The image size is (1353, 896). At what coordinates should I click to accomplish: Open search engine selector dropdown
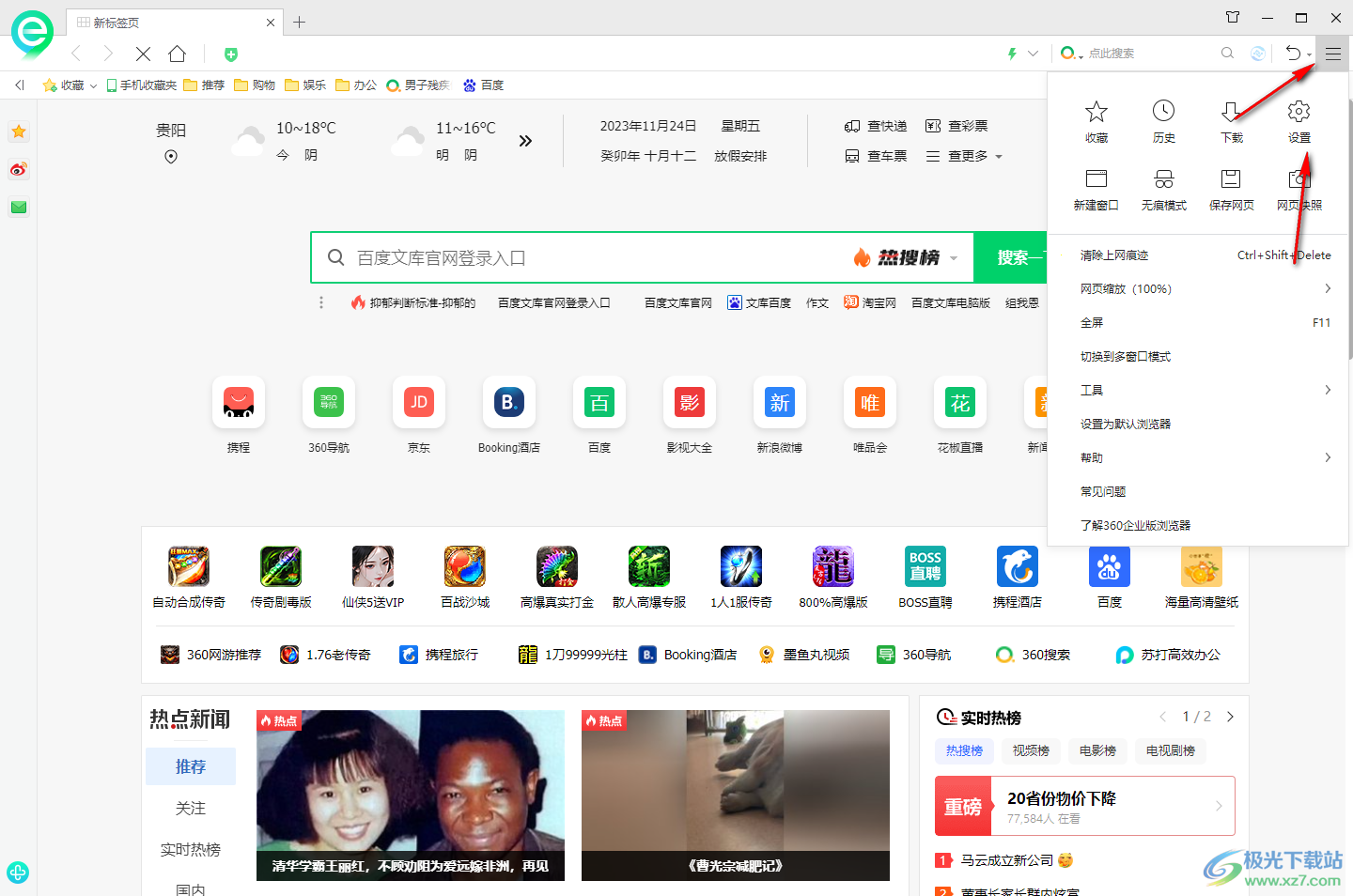1071,54
